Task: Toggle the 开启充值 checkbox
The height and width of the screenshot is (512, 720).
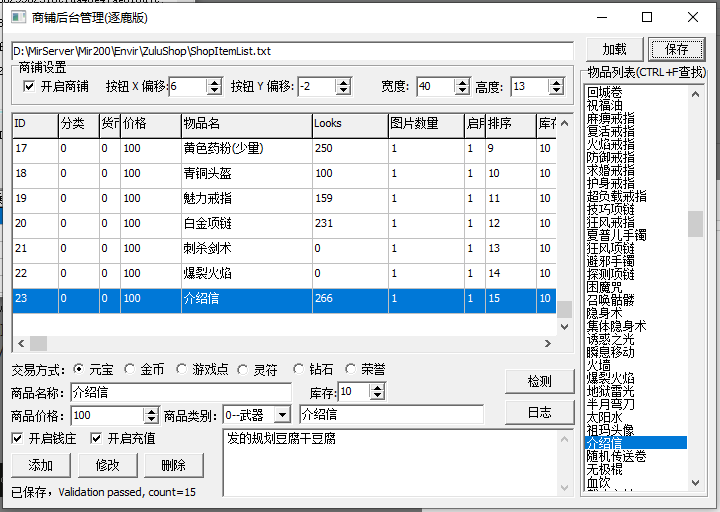Action: 96,439
